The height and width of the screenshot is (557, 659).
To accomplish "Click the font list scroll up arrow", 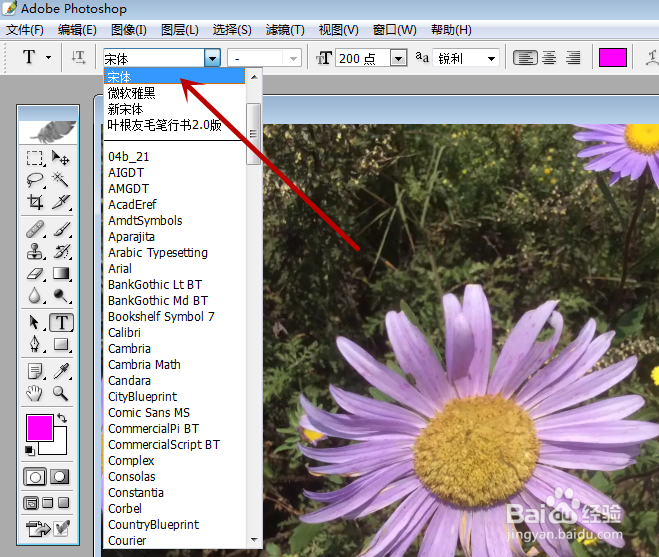I will 254,77.
